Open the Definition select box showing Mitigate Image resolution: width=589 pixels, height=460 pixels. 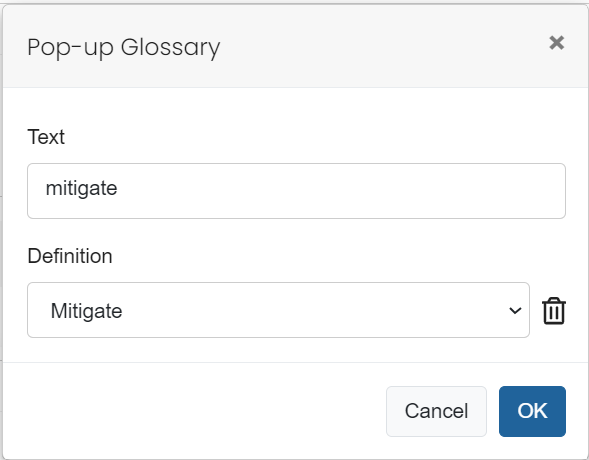[278, 310]
